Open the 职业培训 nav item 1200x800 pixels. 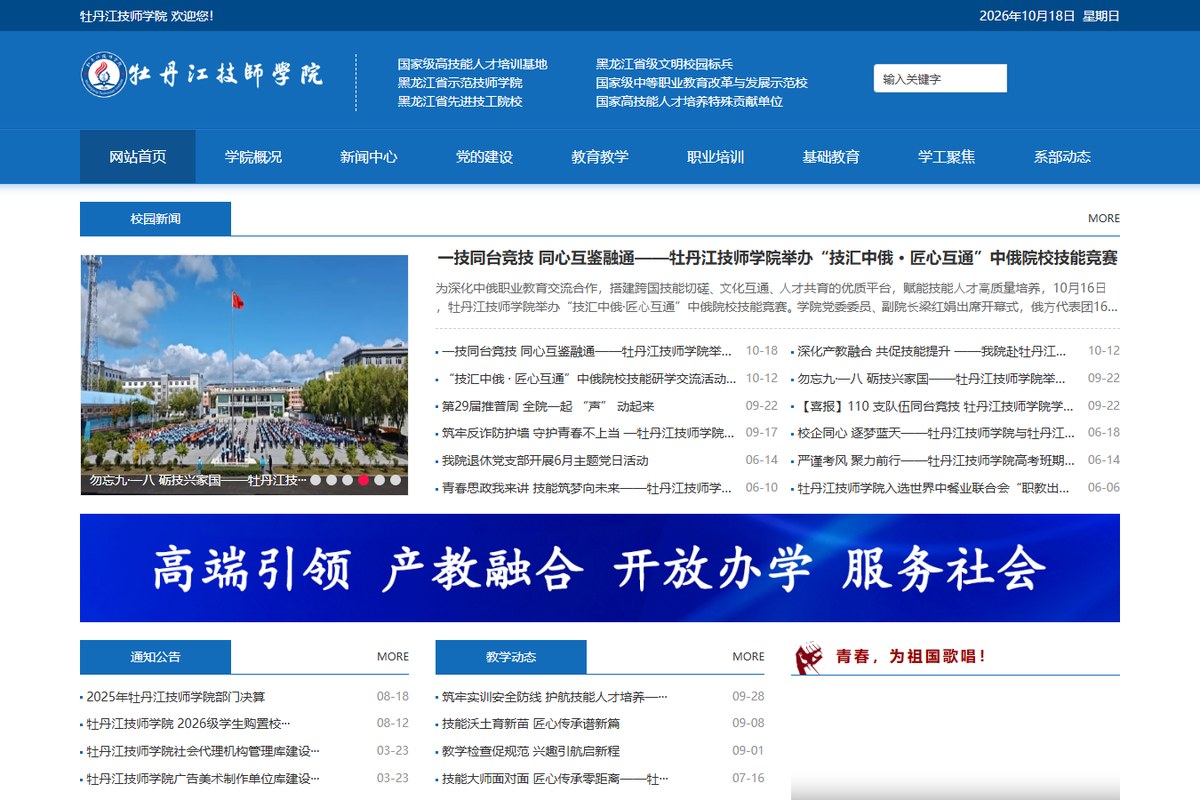[x=715, y=157]
